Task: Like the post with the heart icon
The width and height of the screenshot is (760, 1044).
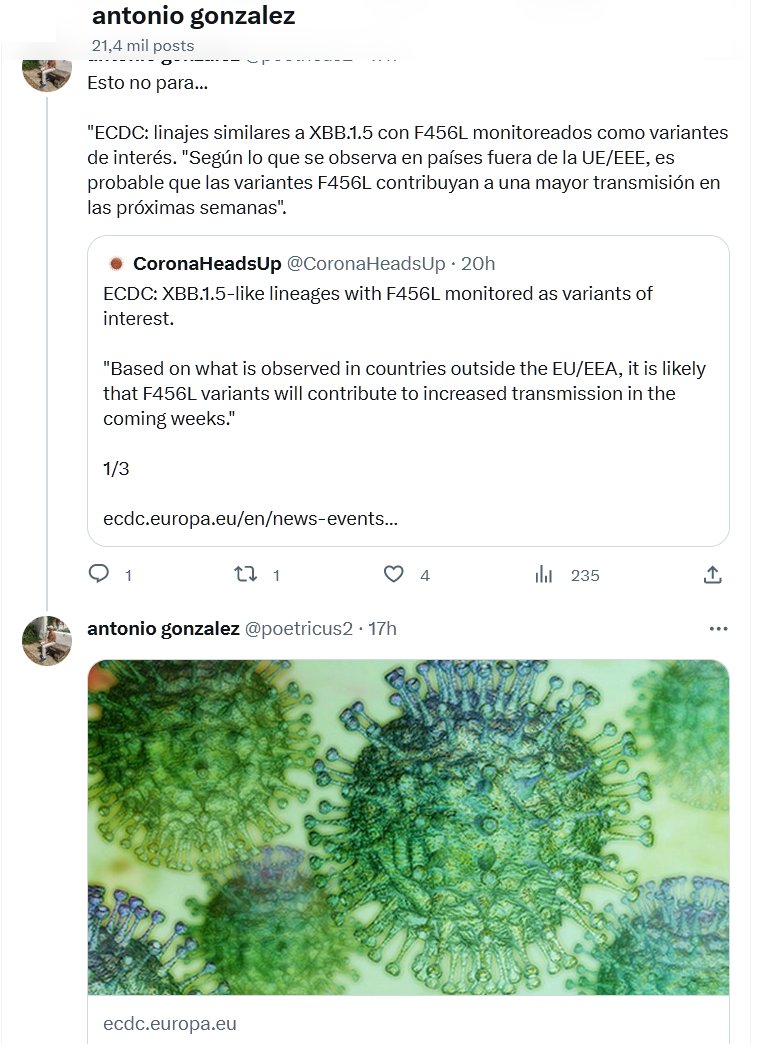Action: point(394,574)
